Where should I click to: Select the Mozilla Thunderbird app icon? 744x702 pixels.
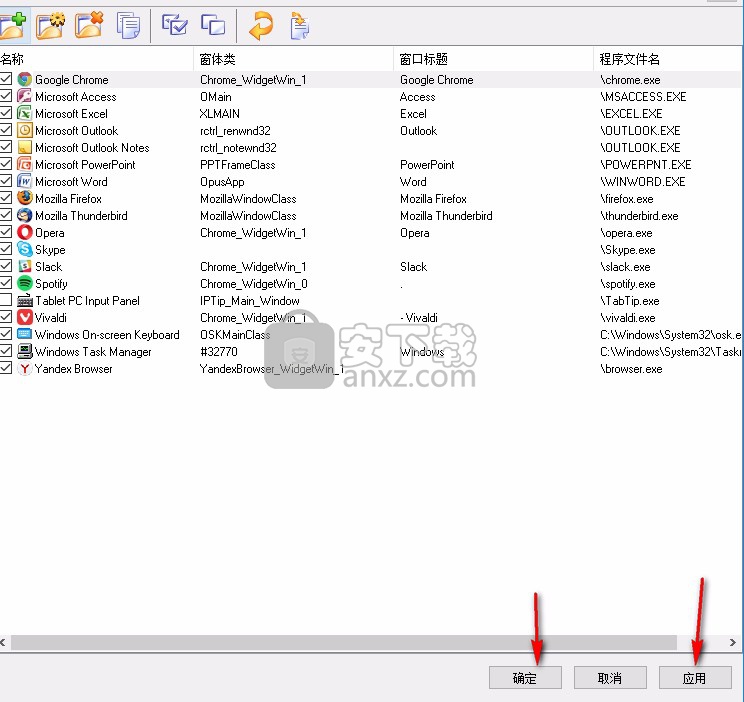click(x=25, y=215)
